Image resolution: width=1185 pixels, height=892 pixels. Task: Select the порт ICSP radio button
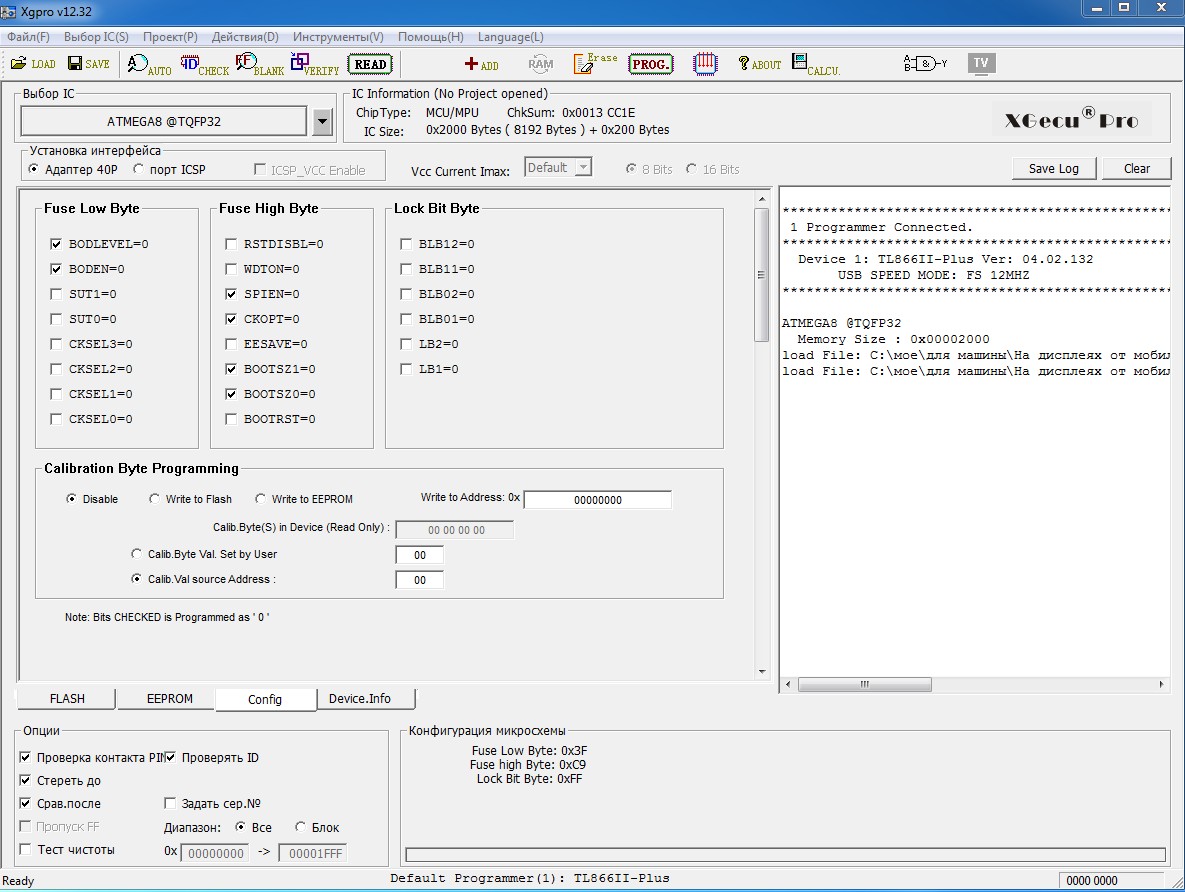pos(138,170)
